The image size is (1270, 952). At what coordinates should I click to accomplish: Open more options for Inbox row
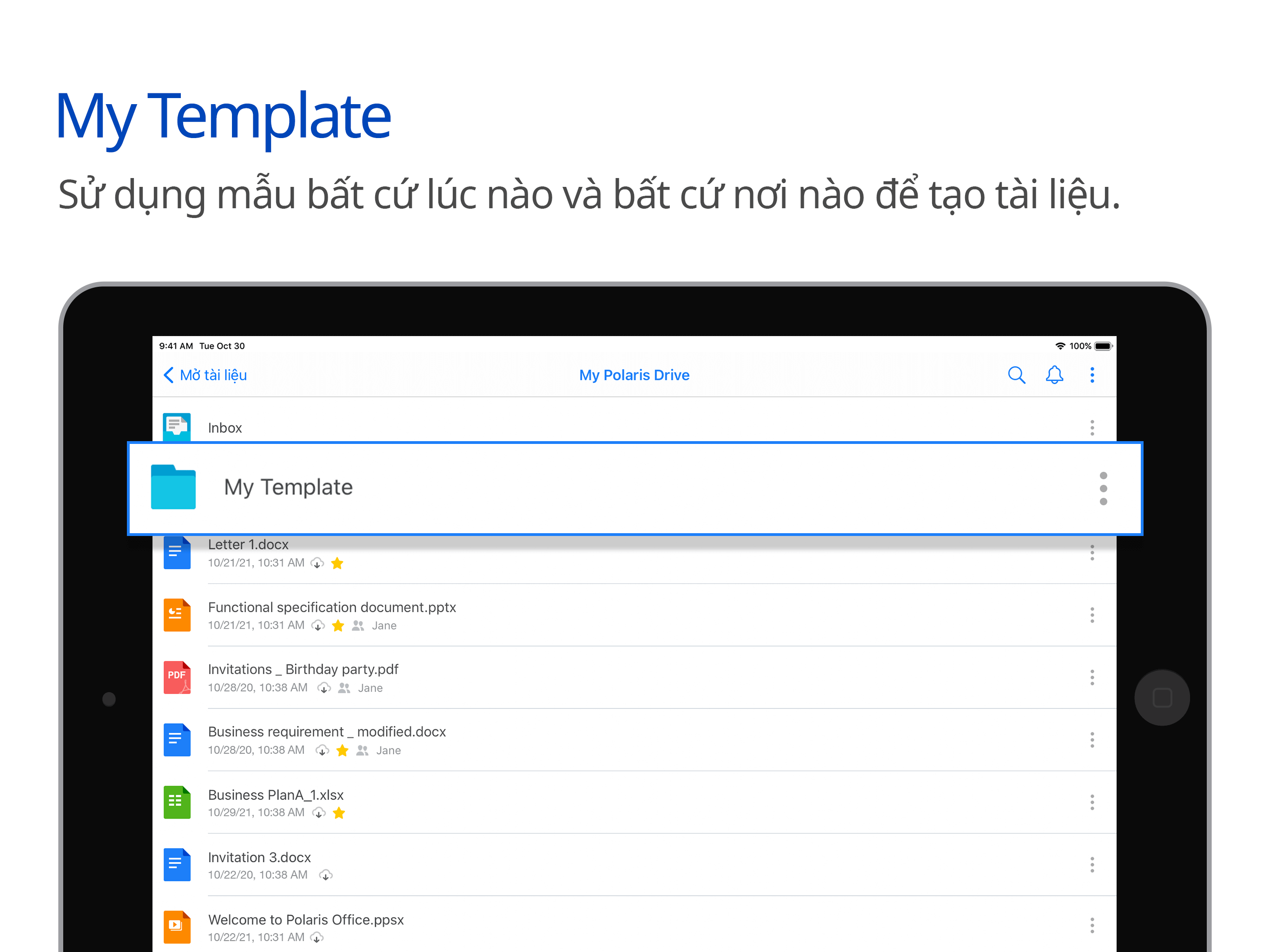[x=1091, y=428]
